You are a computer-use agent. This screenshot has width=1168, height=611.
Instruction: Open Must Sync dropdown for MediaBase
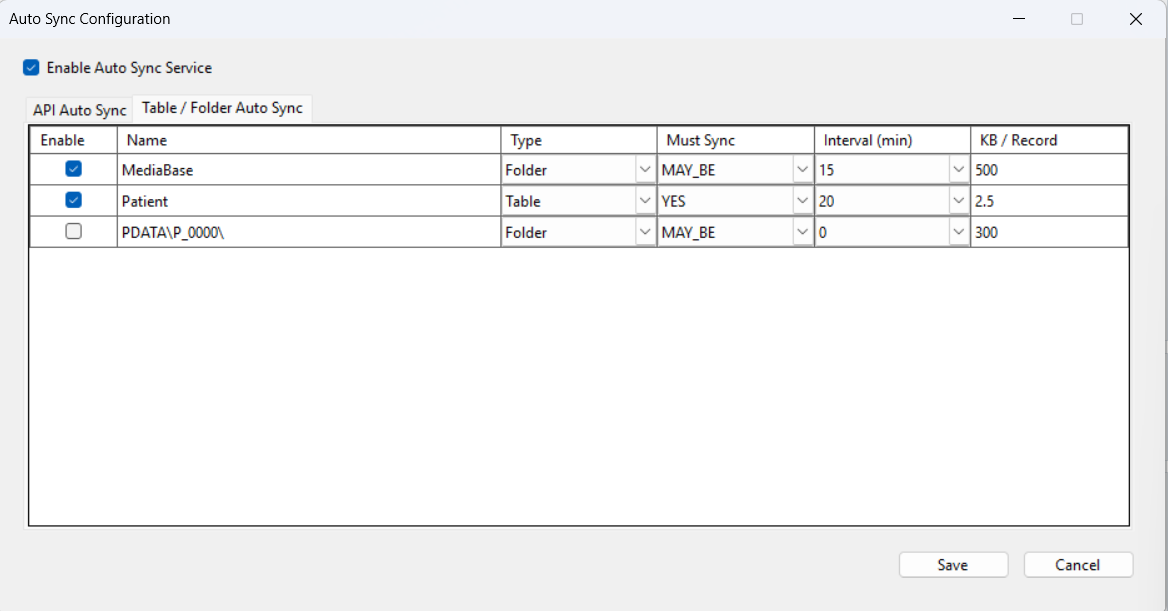pyautogui.click(x=802, y=170)
